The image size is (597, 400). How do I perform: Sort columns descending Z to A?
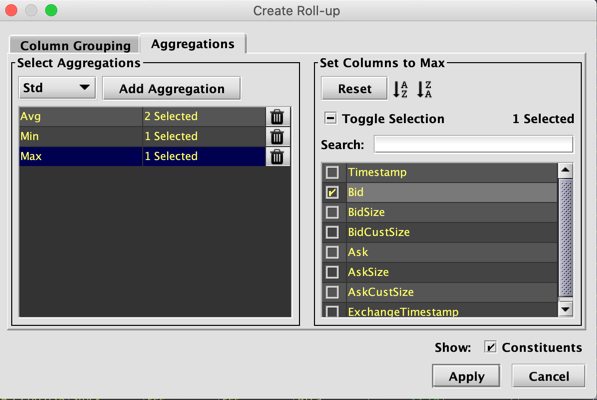click(x=424, y=89)
